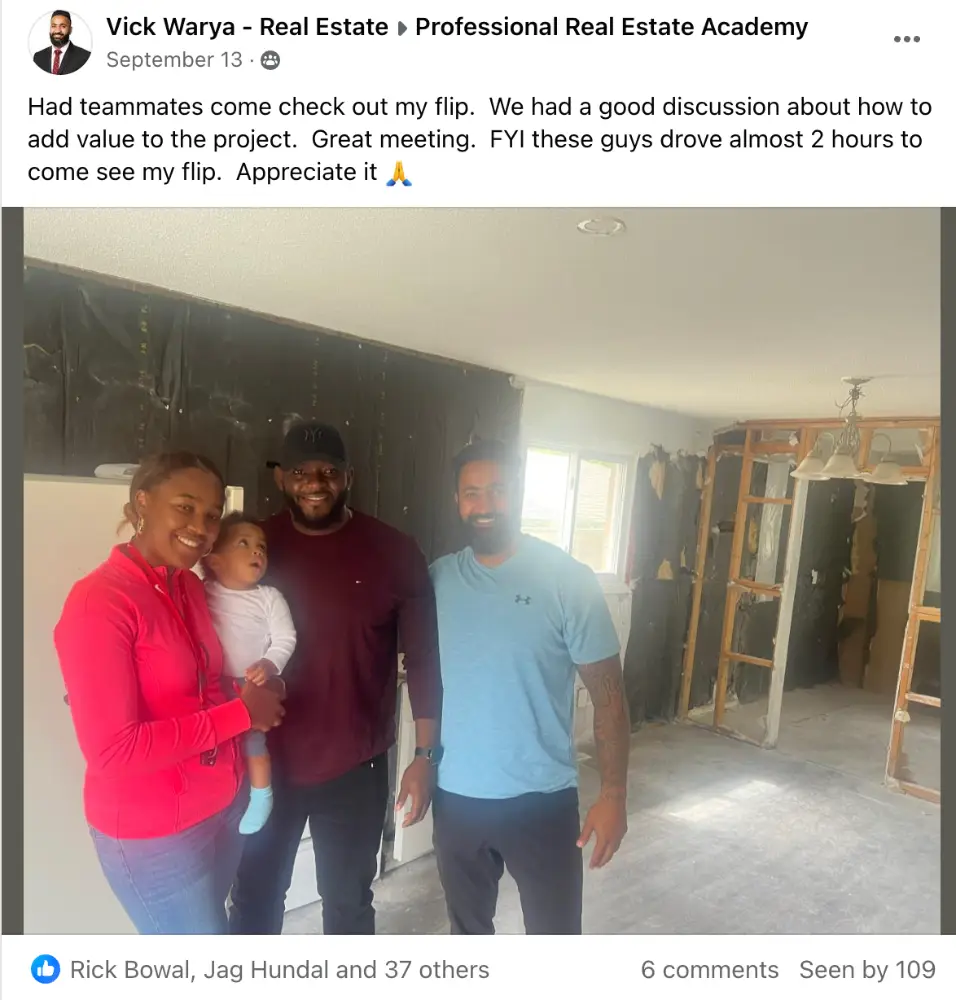Screen dimensions: 956x1000
Task: Open Vick Warya's profile picture avatar
Action: coord(60,42)
